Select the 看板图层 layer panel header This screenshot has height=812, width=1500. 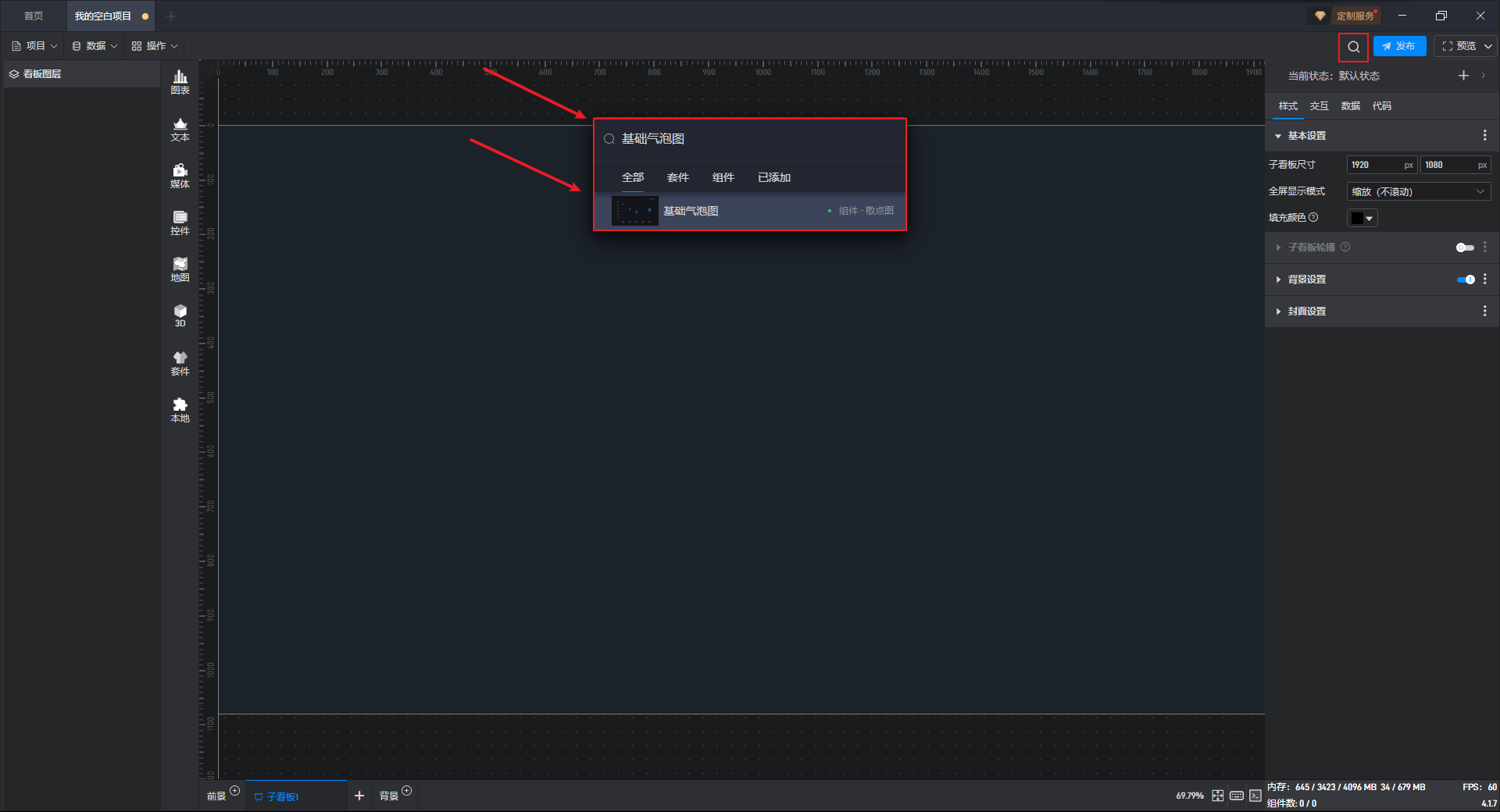pyautogui.click(x=82, y=74)
